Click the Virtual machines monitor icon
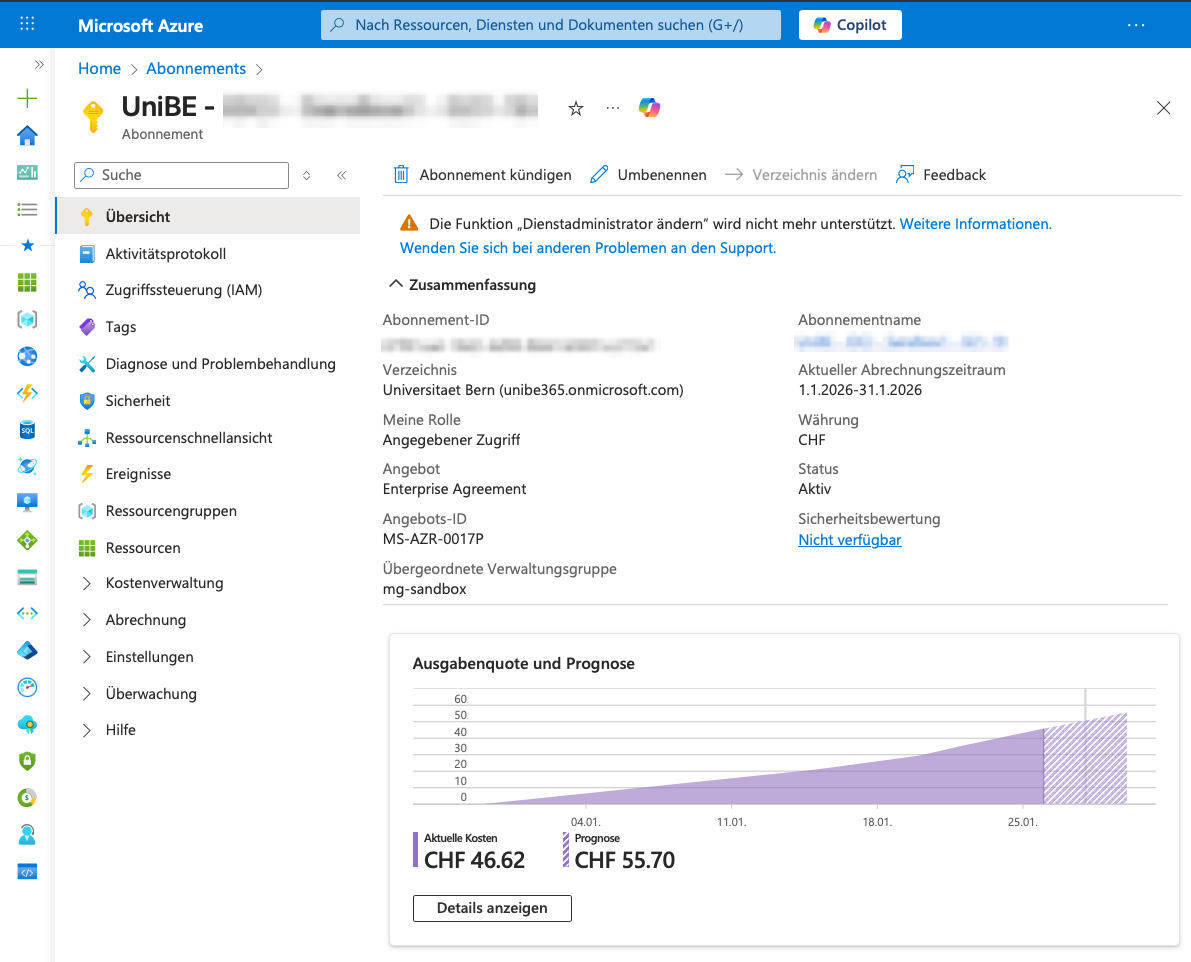The image size is (1191, 962). [x=27, y=503]
